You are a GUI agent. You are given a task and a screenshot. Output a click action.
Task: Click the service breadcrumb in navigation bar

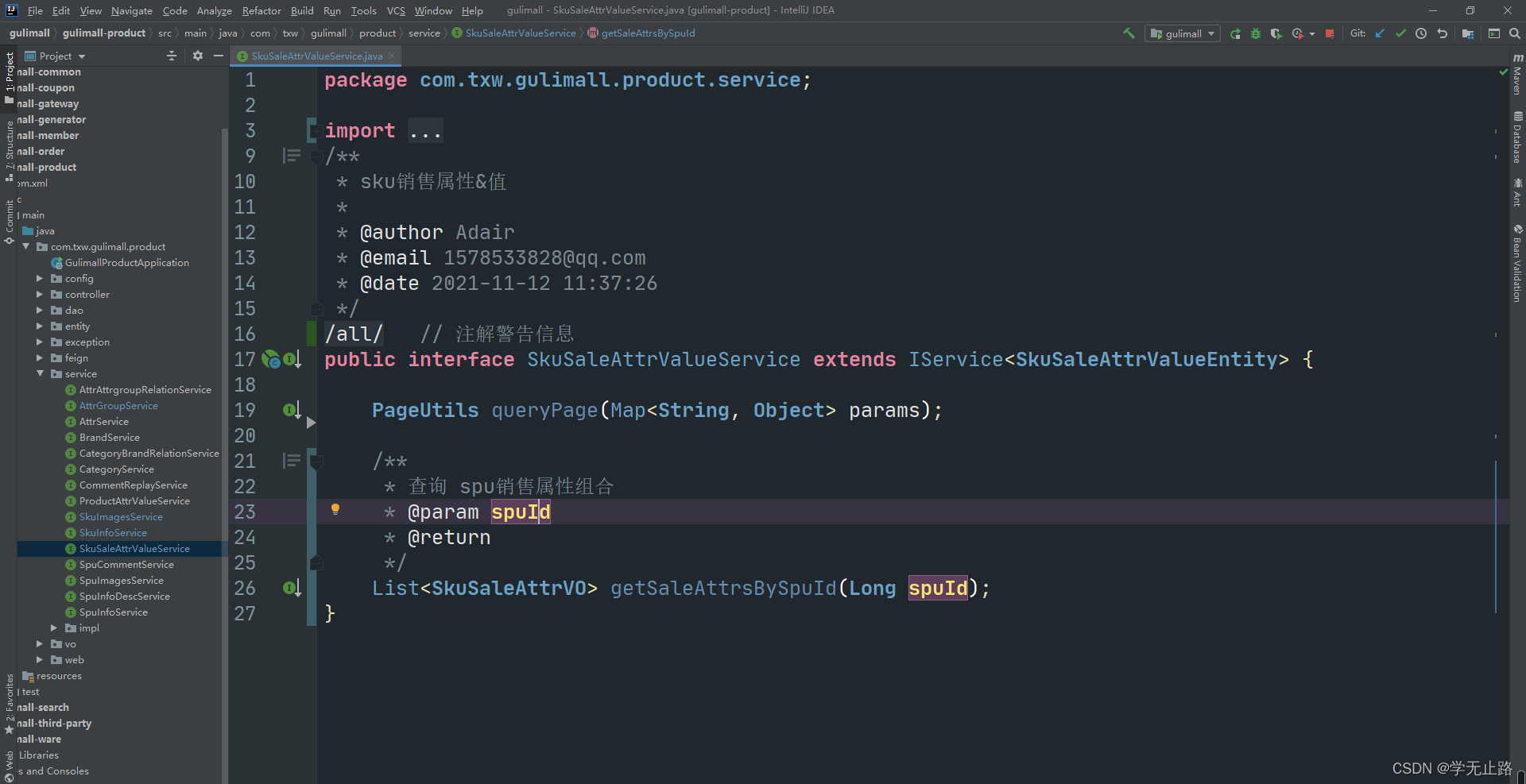pos(424,33)
